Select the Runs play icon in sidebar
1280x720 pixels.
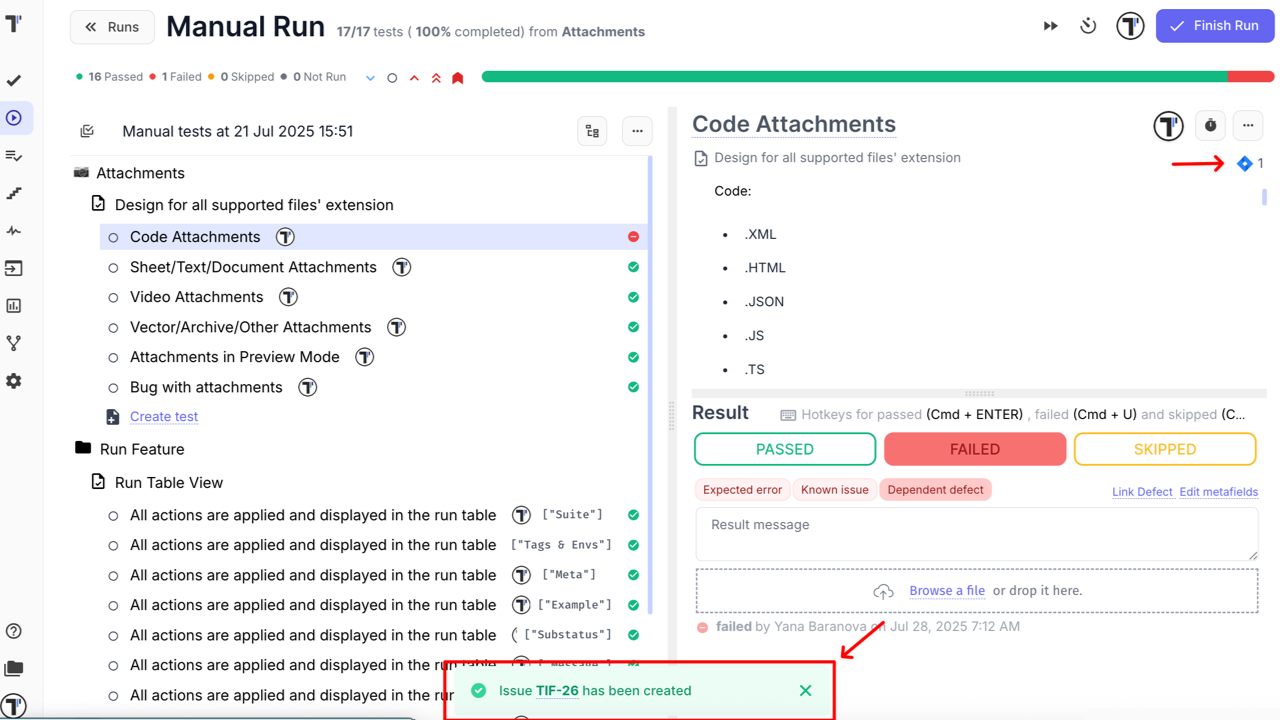click(14, 118)
